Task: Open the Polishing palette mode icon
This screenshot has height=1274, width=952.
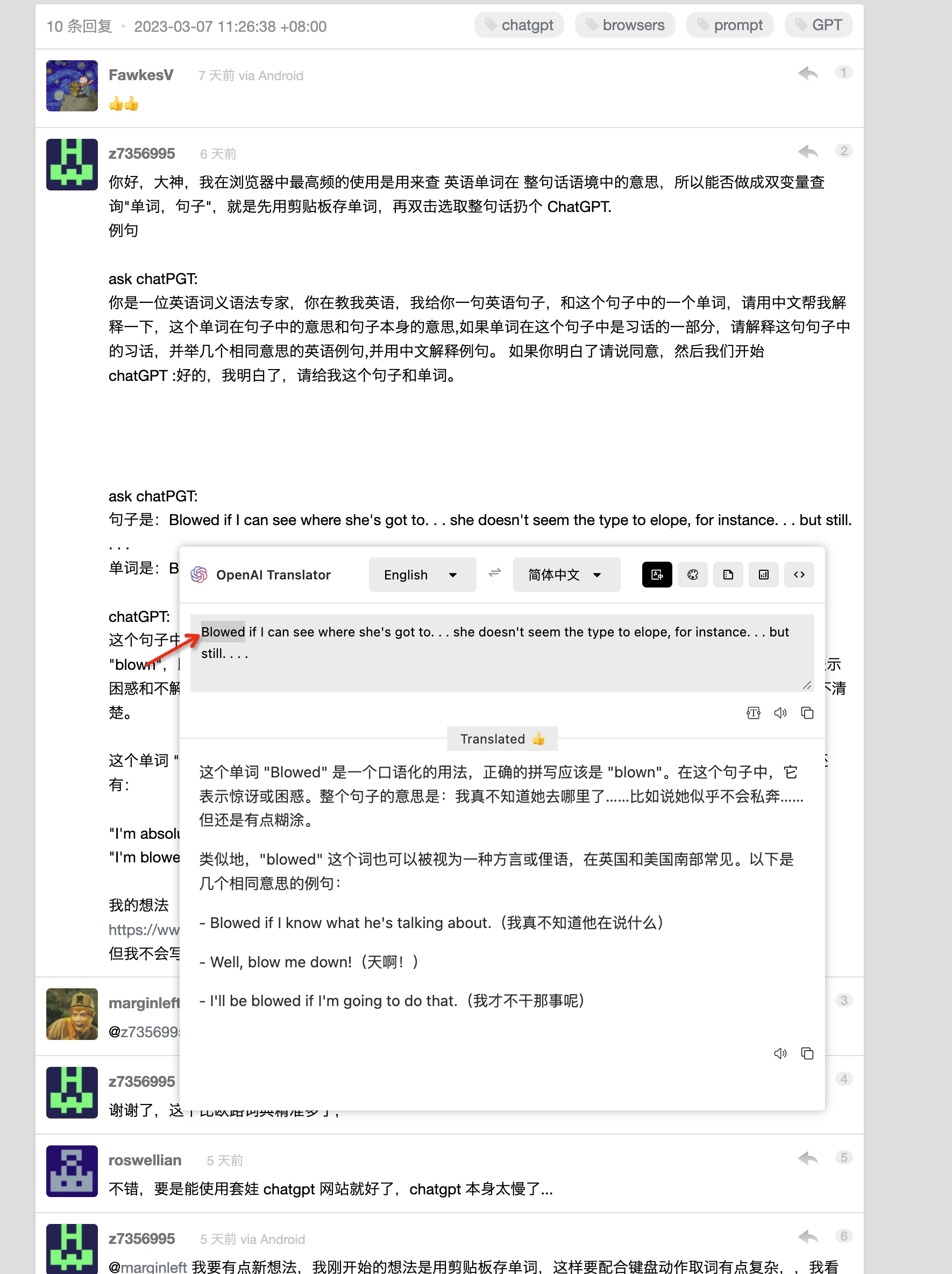Action: pos(692,574)
